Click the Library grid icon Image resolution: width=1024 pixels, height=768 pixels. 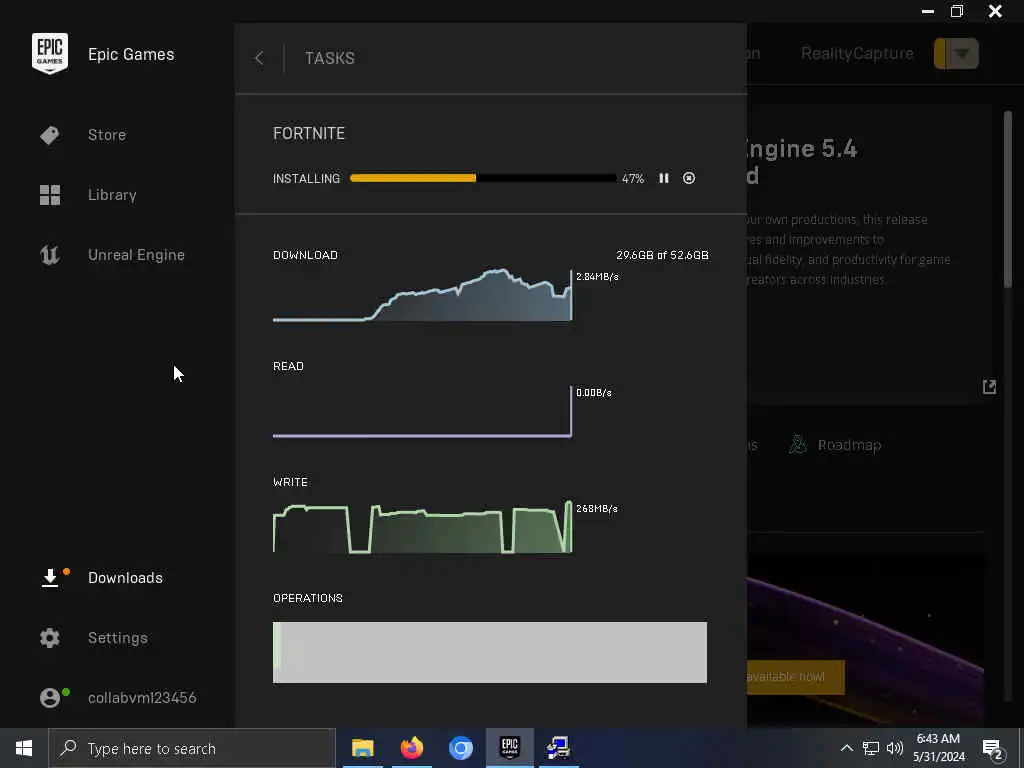click(x=50, y=195)
